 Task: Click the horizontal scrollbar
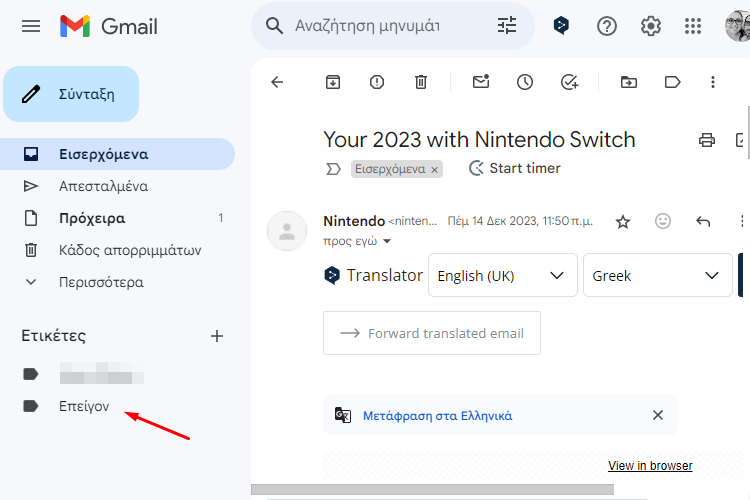(x=432, y=489)
